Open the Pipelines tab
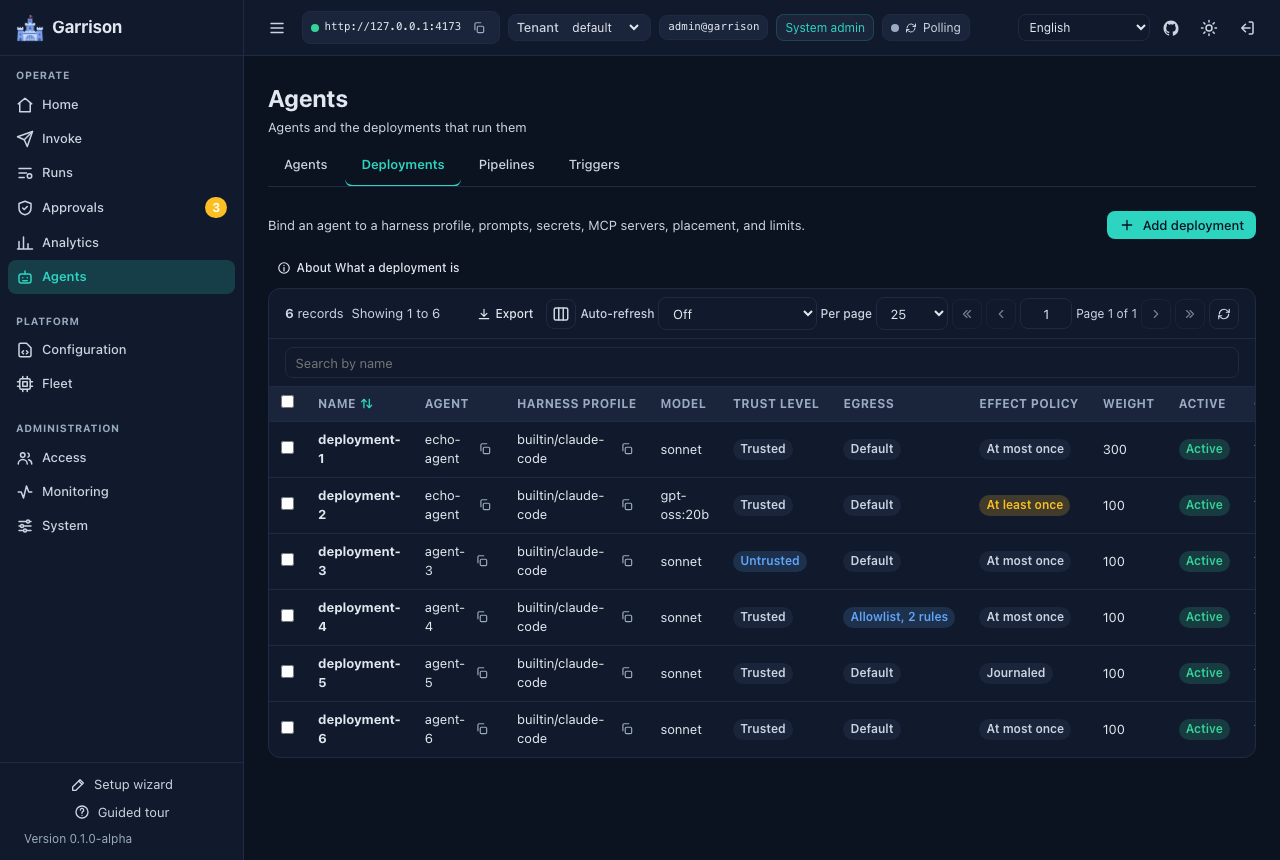Viewport: 1280px width, 860px height. point(507,165)
